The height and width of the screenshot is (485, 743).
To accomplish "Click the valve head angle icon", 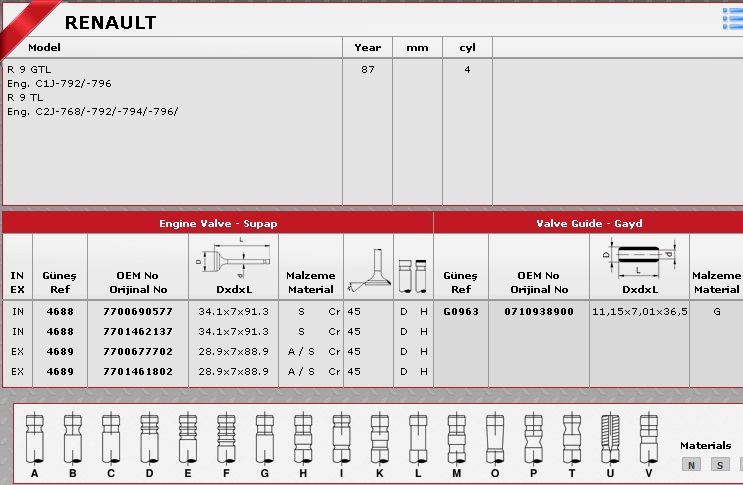I will (x=367, y=268).
